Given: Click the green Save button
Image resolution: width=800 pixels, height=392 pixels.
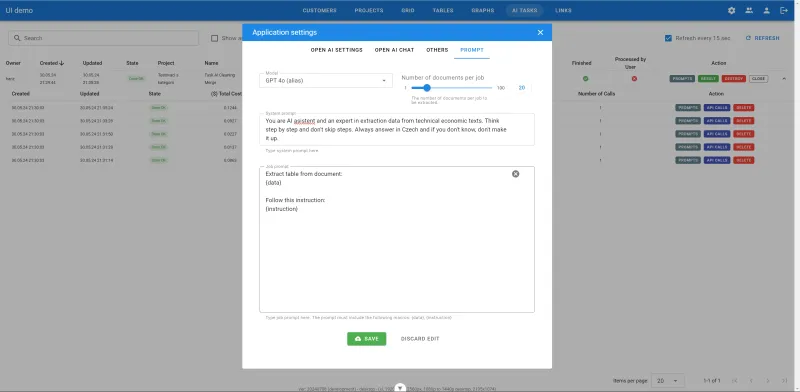Looking at the screenshot, I should click(x=366, y=339).
